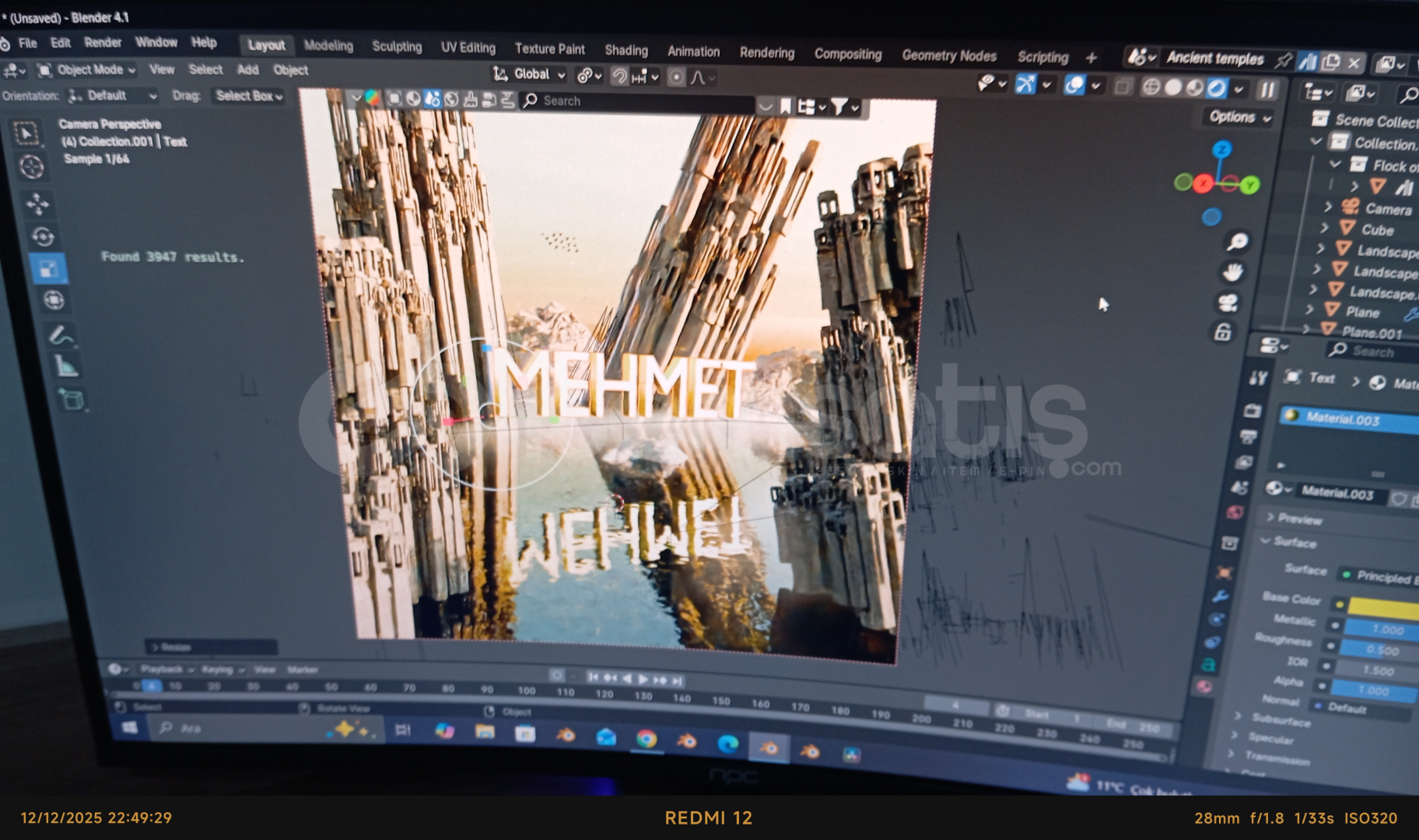Image resolution: width=1419 pixels, height=840 pixels.
Task: Click the Add menu in the viewport header
Action: click(247, 70)
